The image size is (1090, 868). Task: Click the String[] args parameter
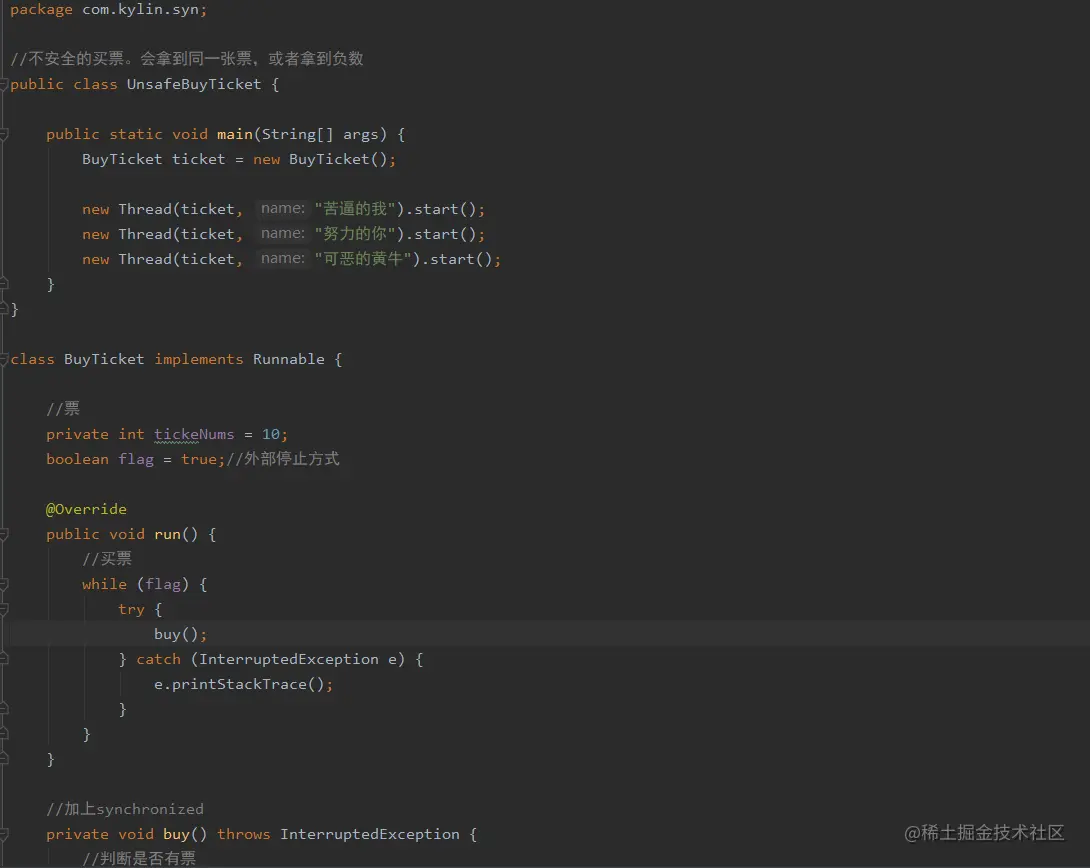pyautogui.click(x=320, y=134)
